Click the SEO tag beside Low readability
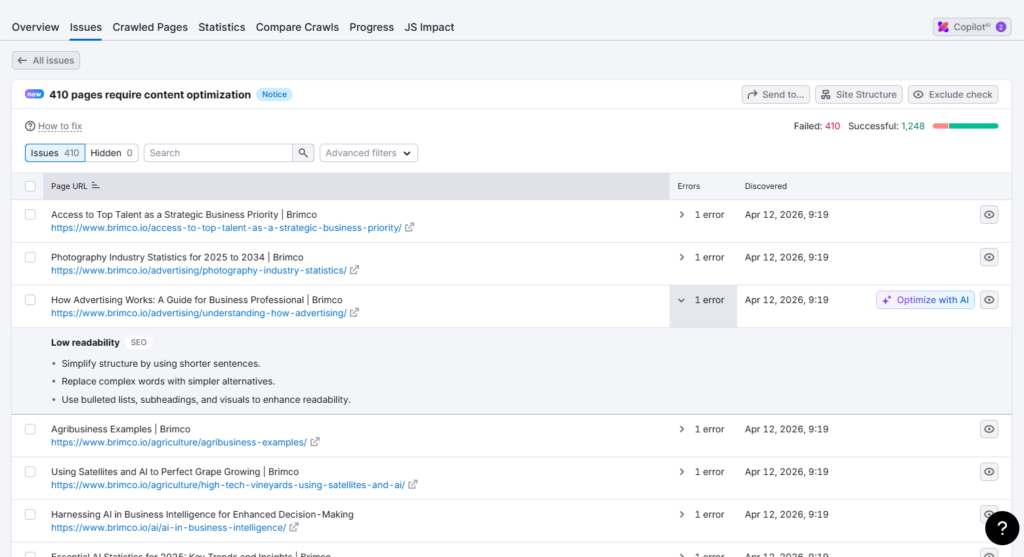This screenshot has width=1024, height=557. [138, 342]
